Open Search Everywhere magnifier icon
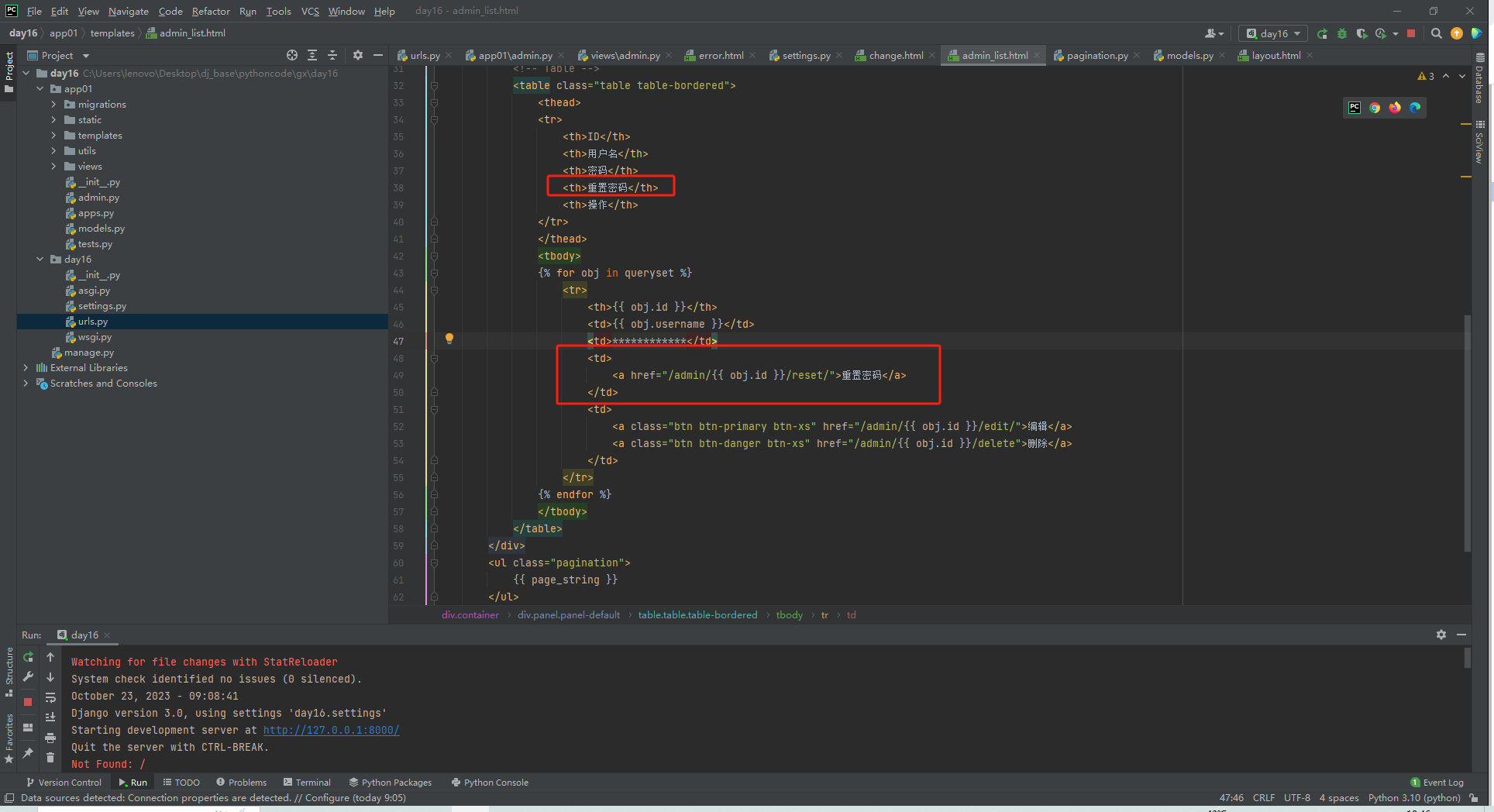Screen dimensions: 1494x812 tap(1437, 33)
